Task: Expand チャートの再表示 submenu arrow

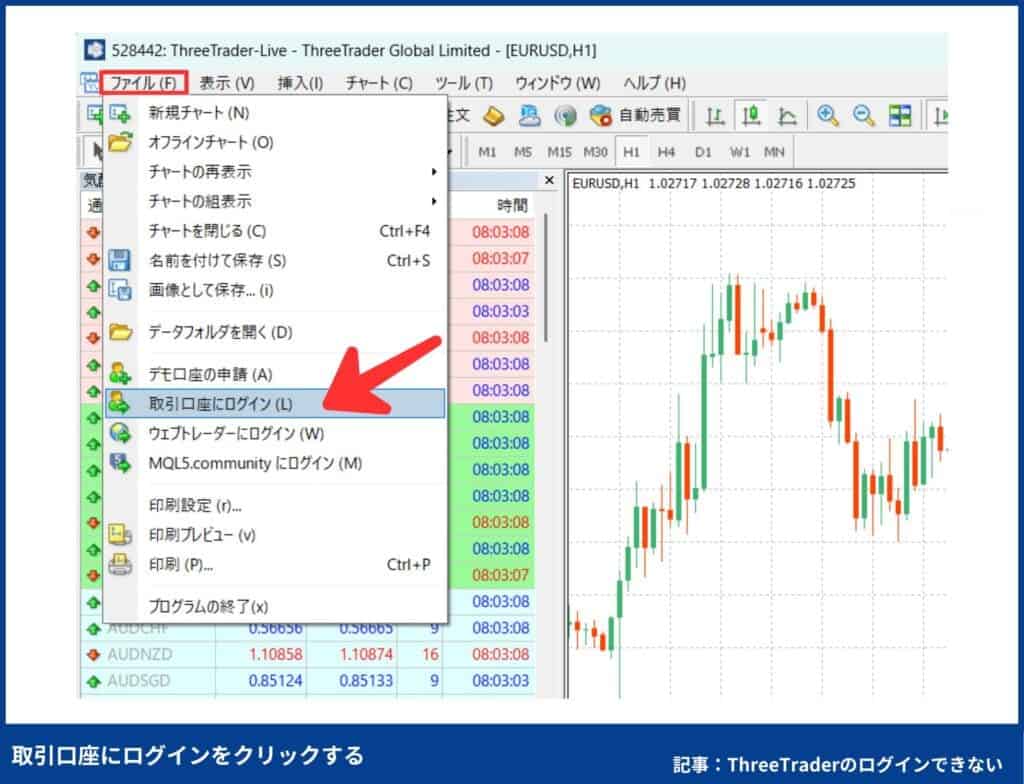Action: click(434, 172)
